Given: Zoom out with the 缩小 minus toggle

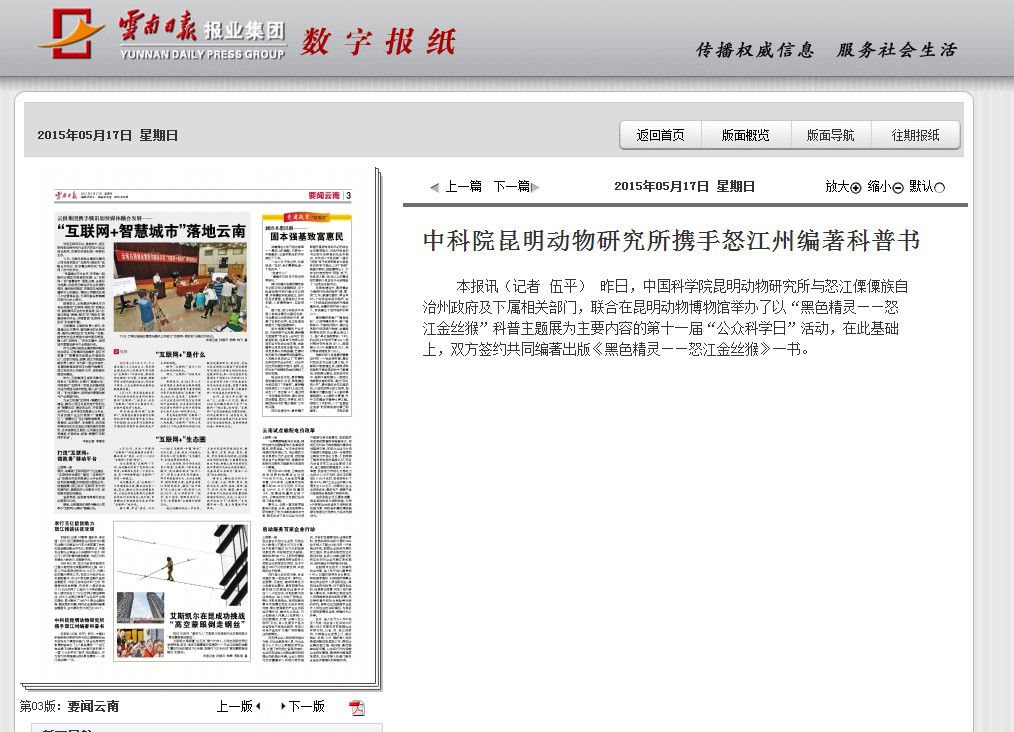Looking at the screenshot, I should [898, 187].
